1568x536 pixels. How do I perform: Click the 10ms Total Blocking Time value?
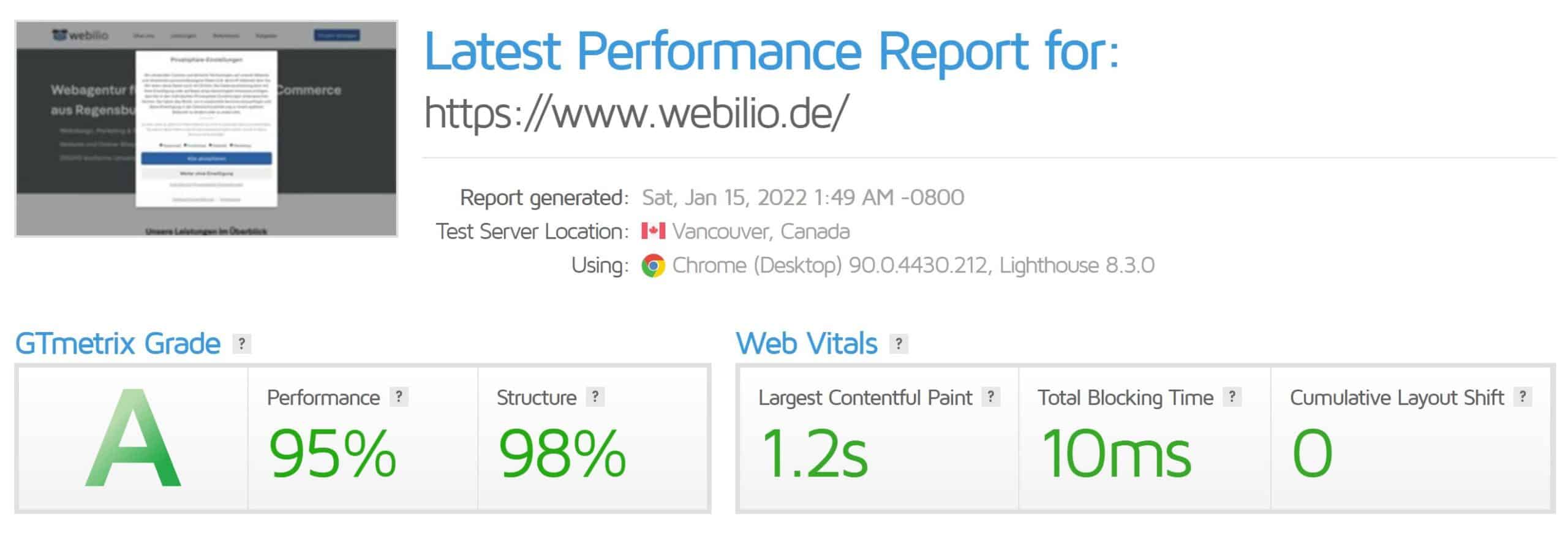pos(1116,453)
